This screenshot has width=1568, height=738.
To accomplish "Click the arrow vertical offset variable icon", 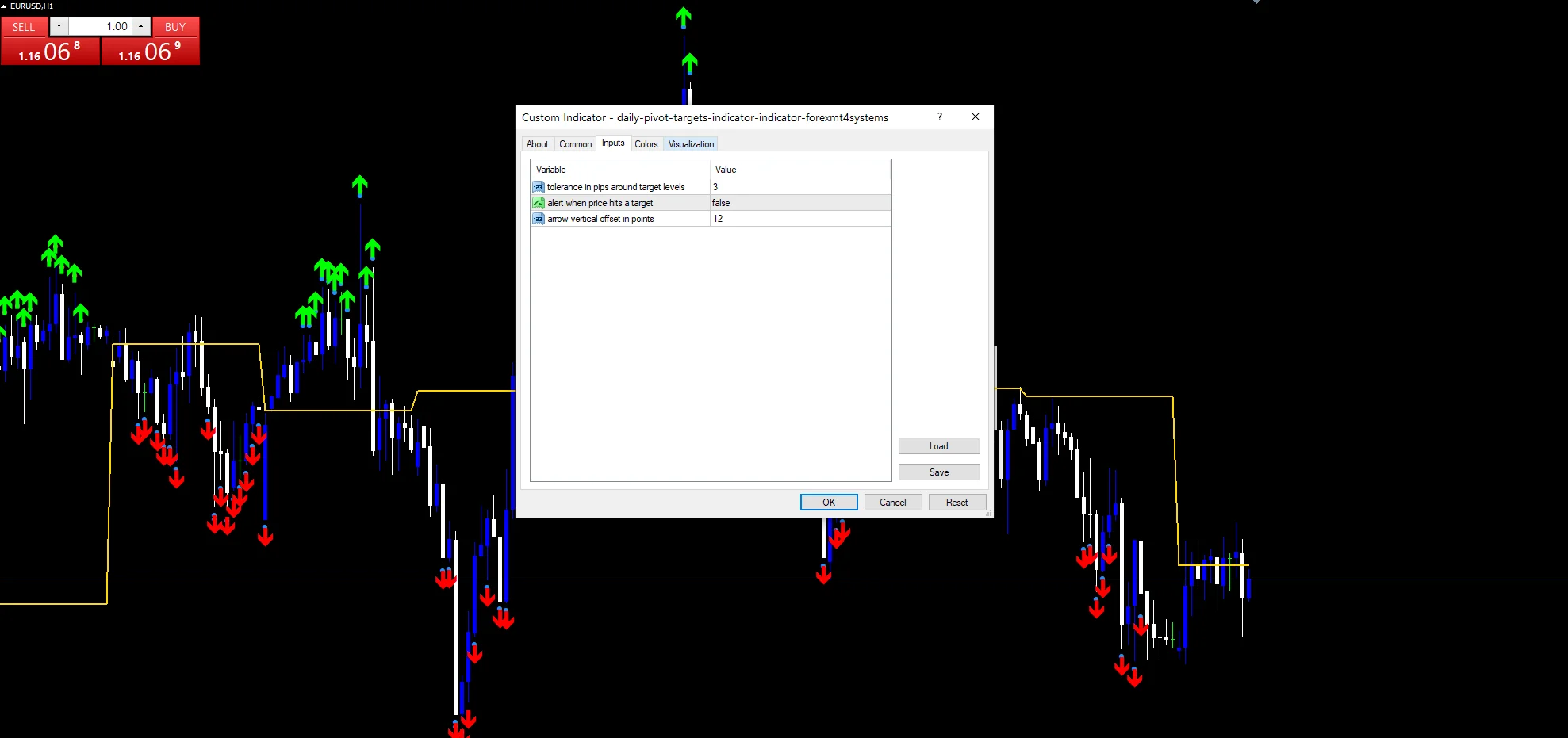I will (538, 219).
